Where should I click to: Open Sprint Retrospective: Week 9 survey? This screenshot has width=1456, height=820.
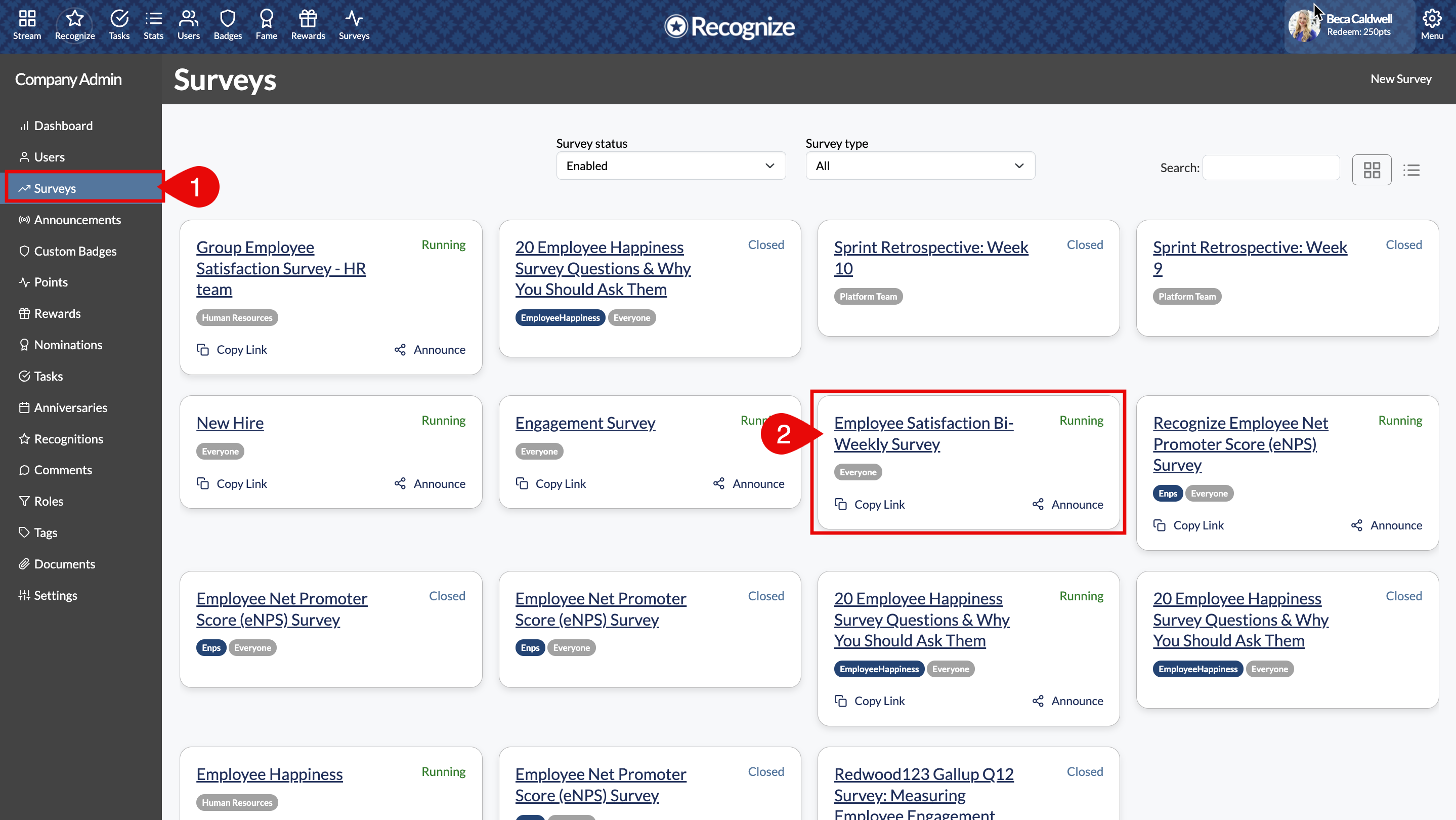(1250, 258)
